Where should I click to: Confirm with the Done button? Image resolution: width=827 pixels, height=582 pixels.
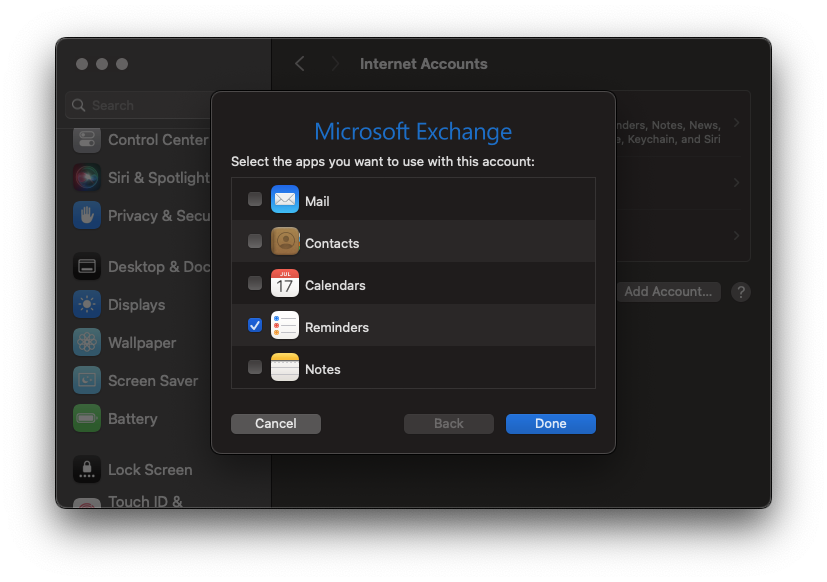[551, 424]
